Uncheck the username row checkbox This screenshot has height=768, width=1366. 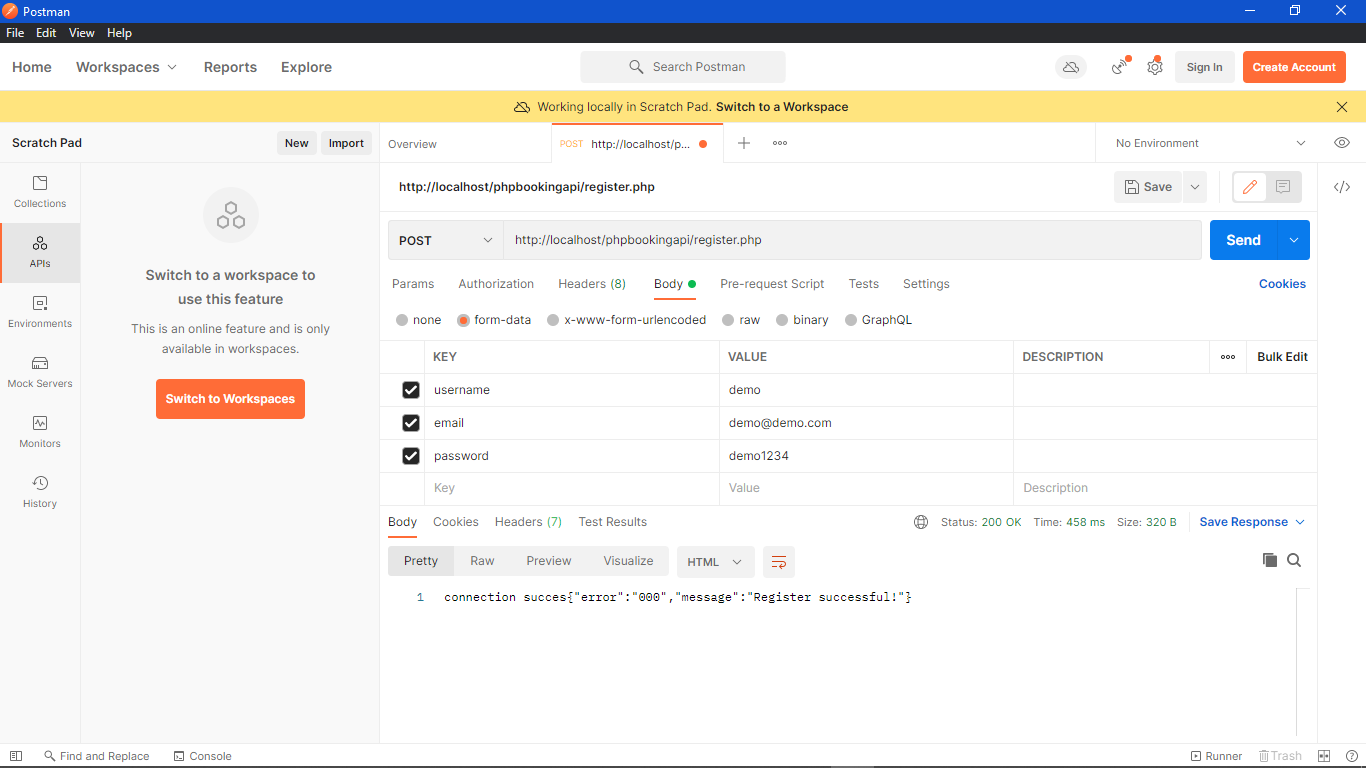point(410,390)
